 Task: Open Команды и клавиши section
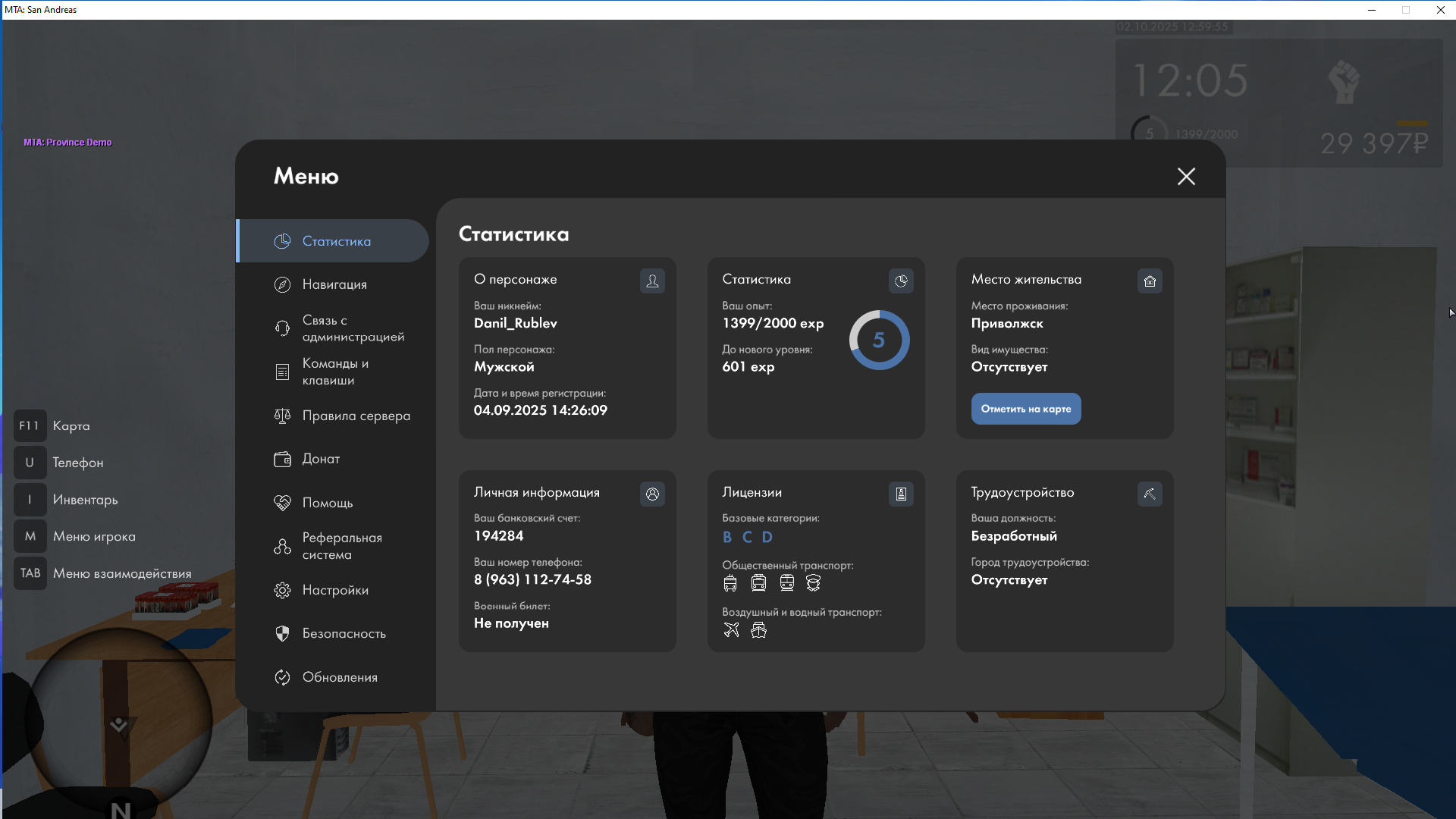tap(334, 372)
